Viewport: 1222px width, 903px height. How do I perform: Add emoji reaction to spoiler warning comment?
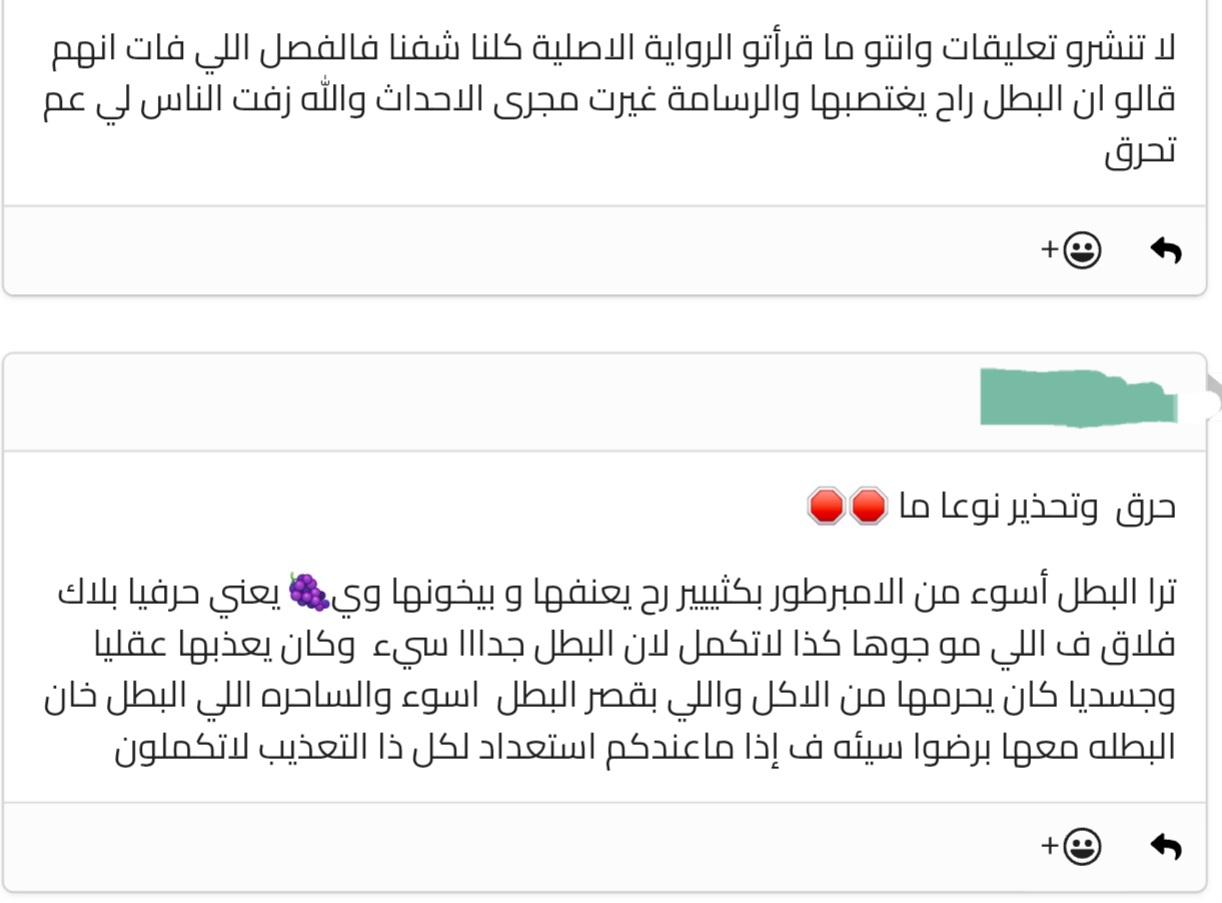pos(1071,847)
